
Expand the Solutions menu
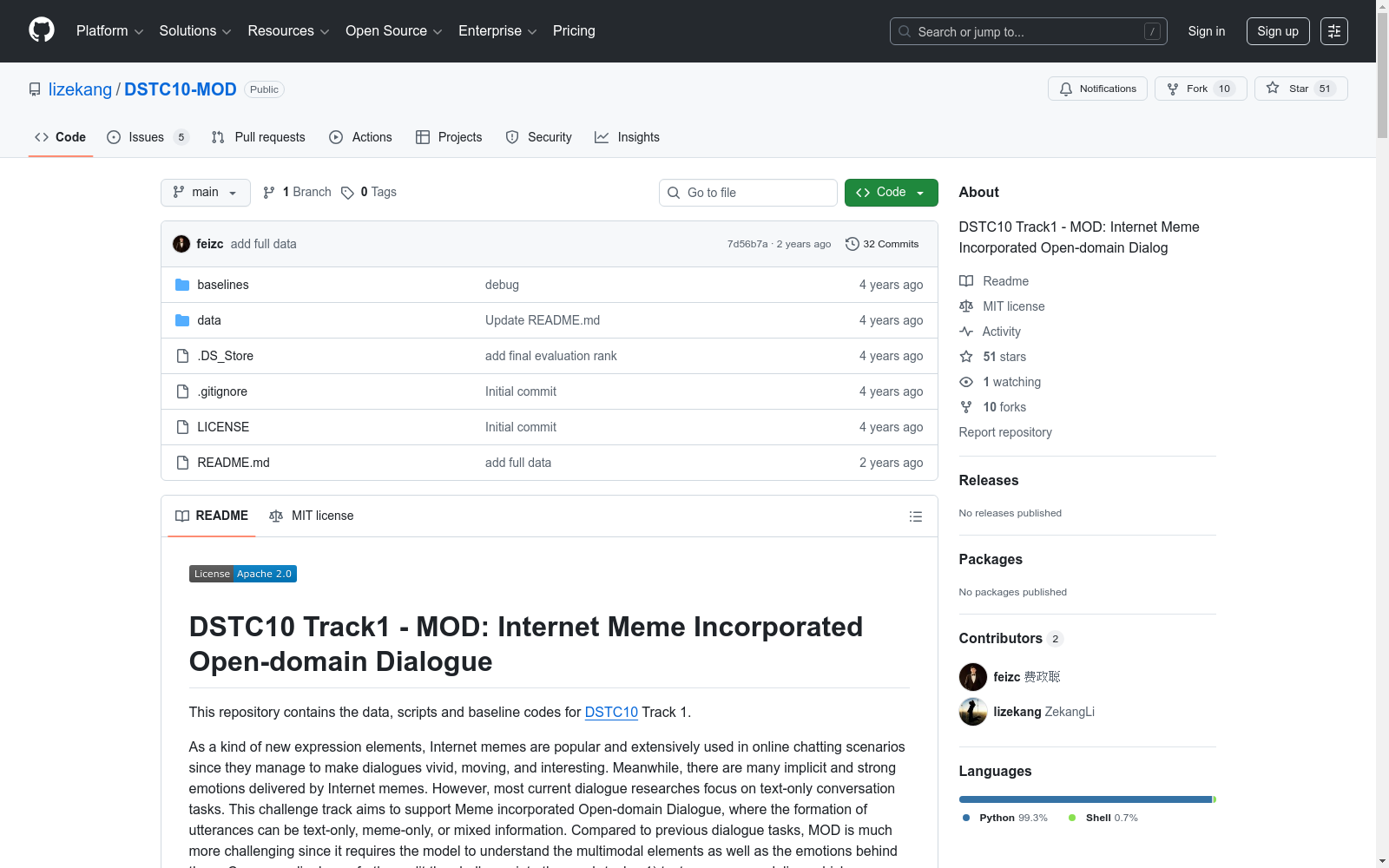(x=195, y=31)
